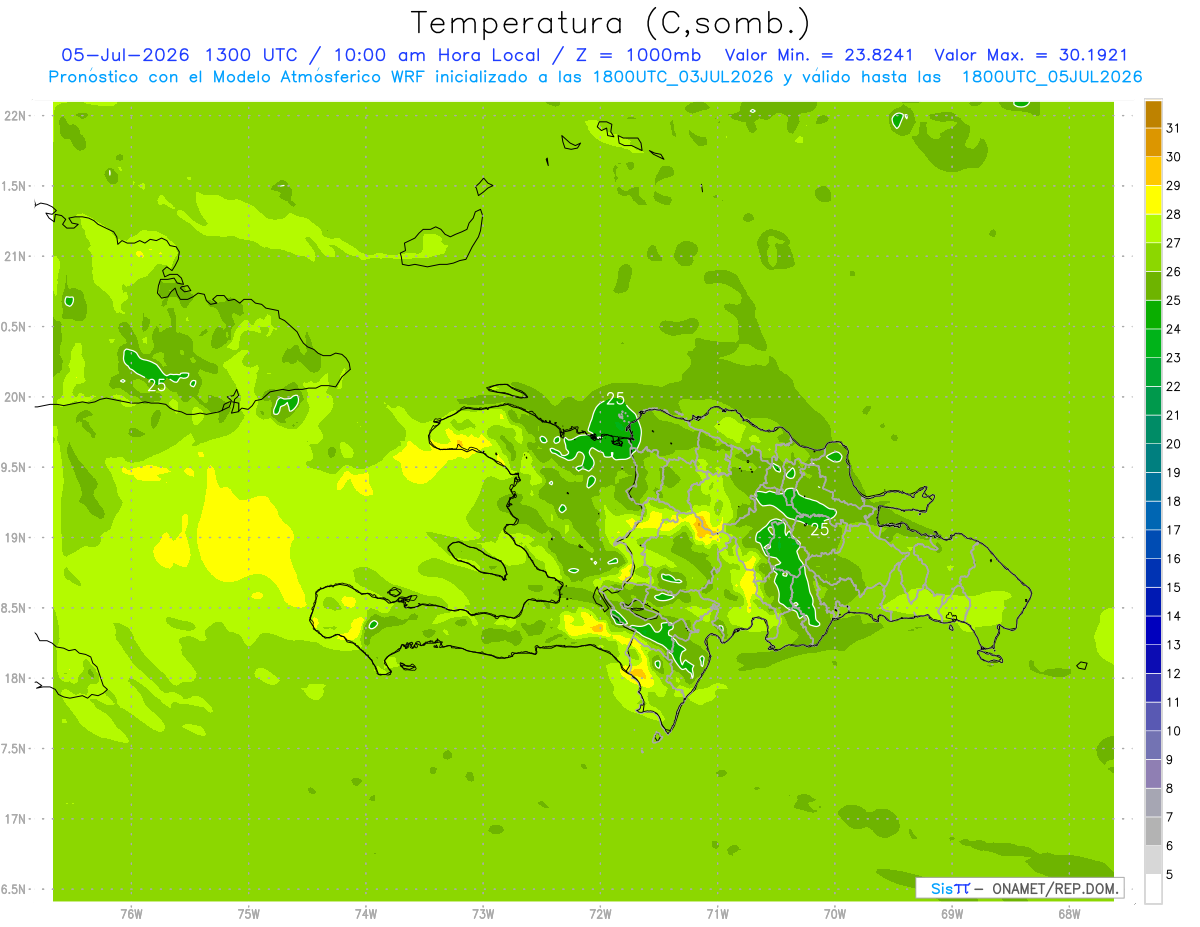1200x927 pixels.
Task: Click the '73W' longitude label
Action: pyautogui.click(x=483, y=914)
